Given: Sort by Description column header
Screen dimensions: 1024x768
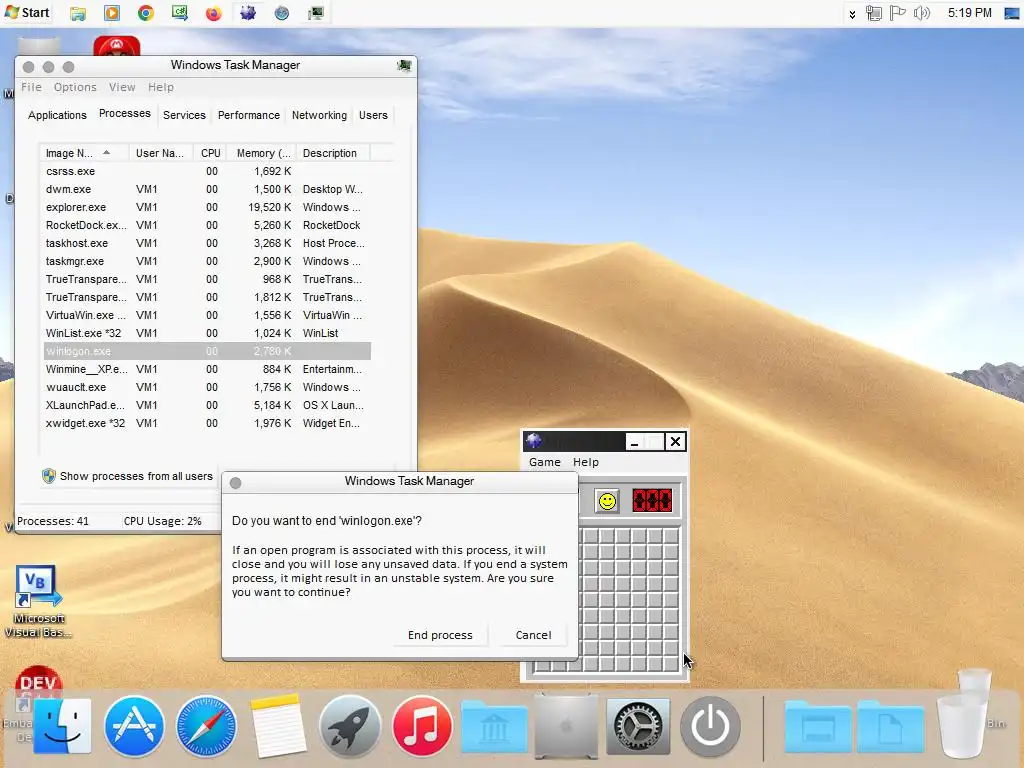Looking at the screenshot, I should click(333, 153).
